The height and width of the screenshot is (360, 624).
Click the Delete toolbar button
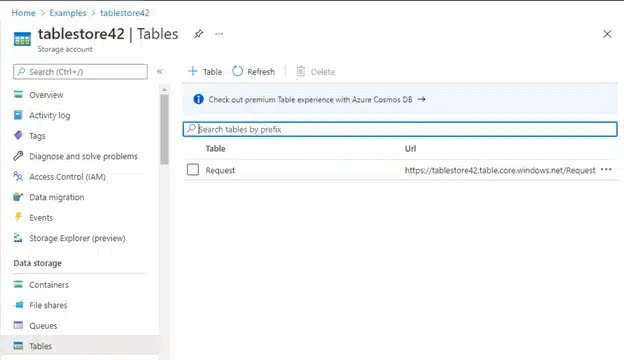[x=316, y=72]
